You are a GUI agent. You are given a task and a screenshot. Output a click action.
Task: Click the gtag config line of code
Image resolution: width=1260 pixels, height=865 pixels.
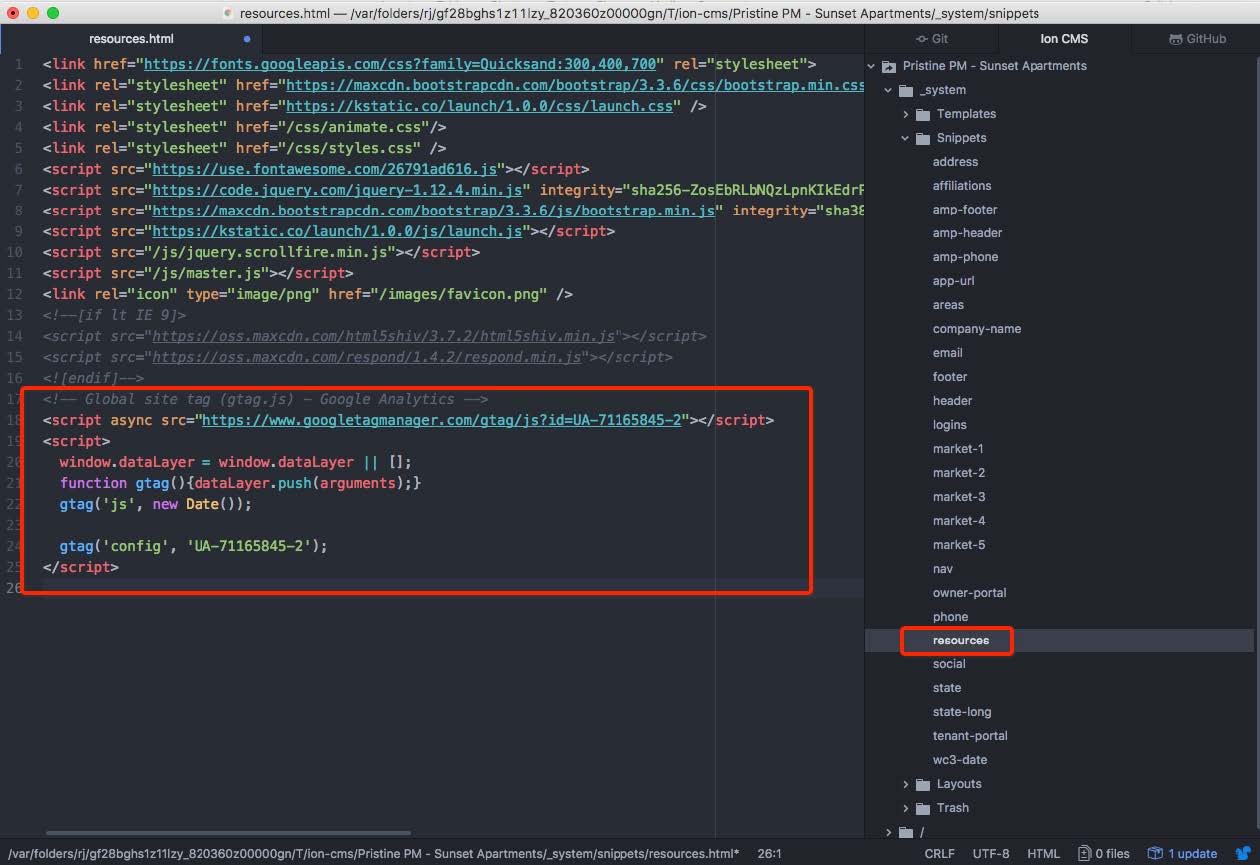193,546
